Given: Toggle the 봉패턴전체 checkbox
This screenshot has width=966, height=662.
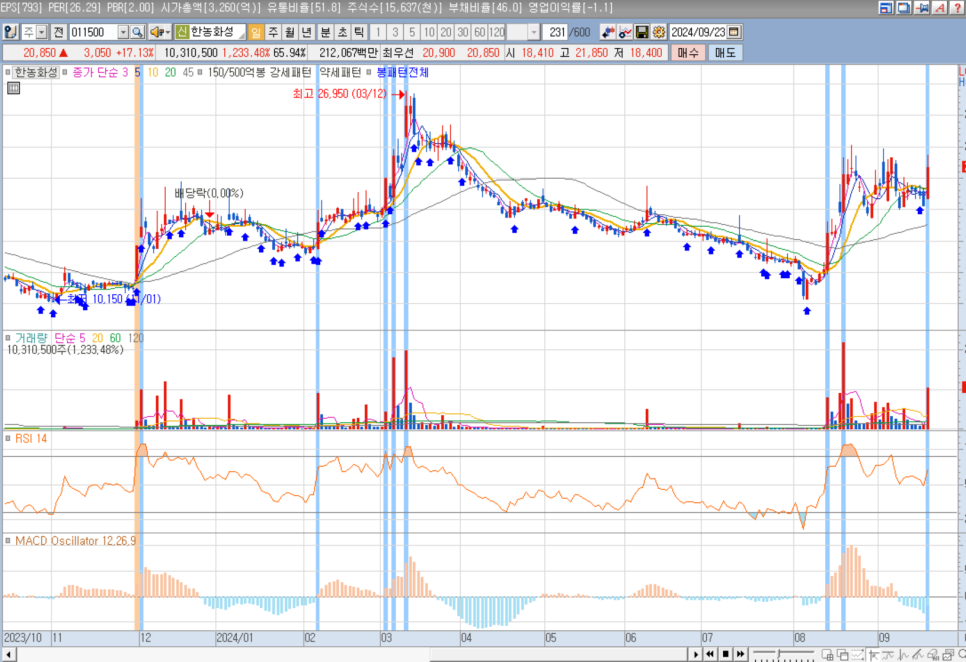Looking at the screenshot, I should [x=369, y=72].
